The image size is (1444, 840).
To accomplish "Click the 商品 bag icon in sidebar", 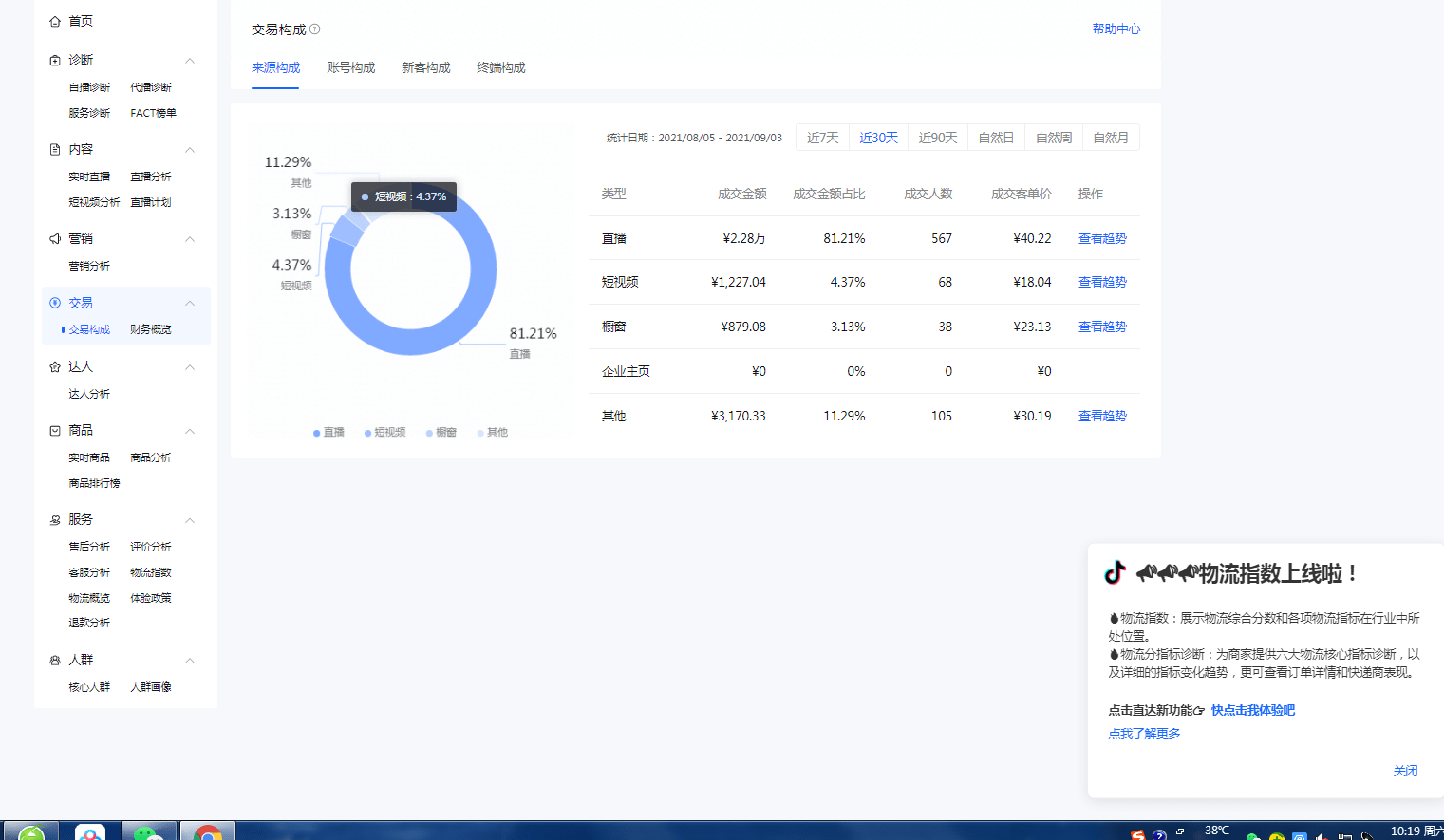I will pos(55,430).
